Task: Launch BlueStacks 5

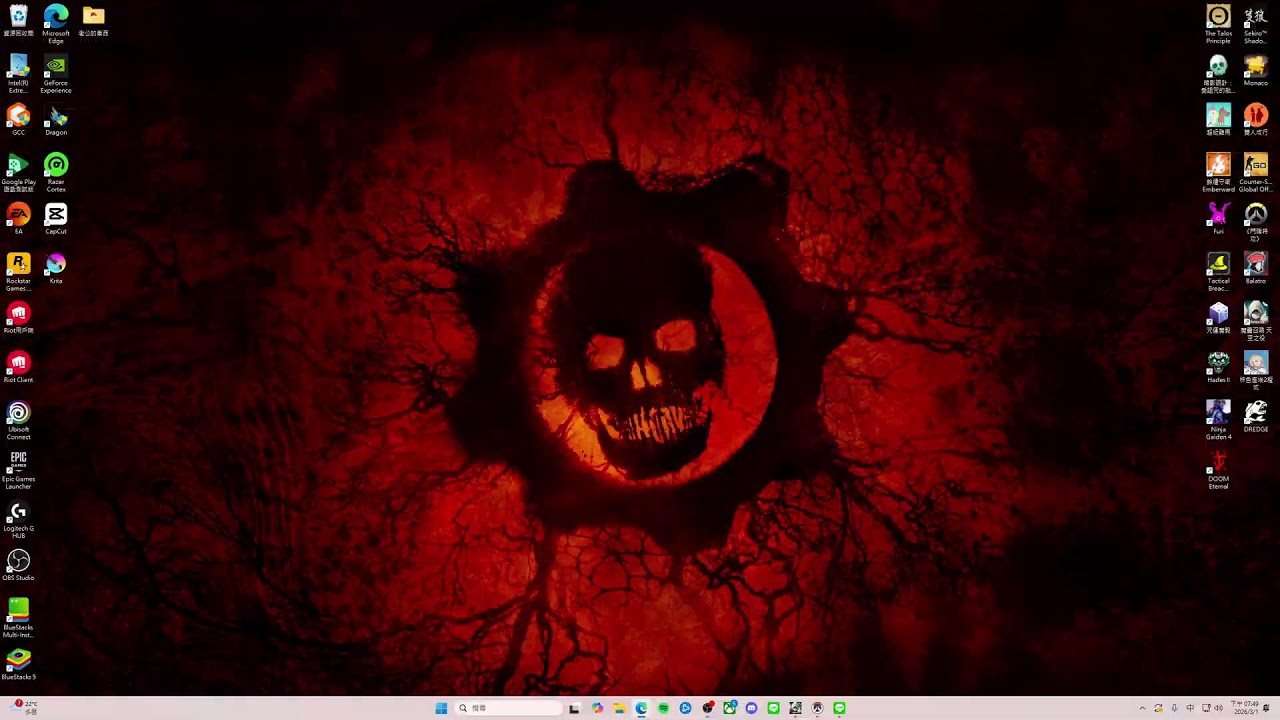Action: tap(18, 664)
